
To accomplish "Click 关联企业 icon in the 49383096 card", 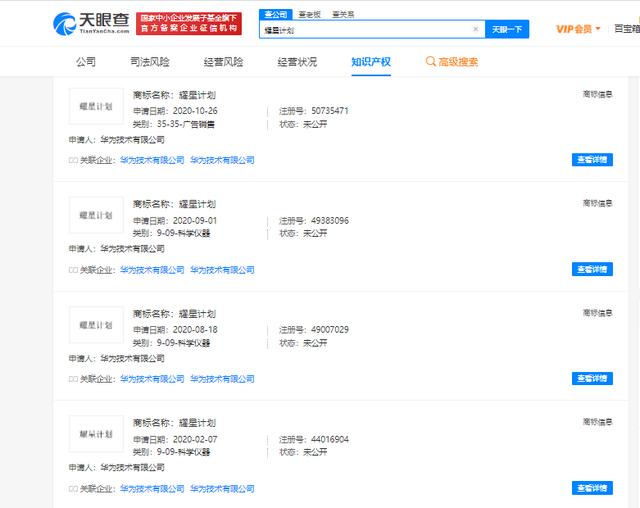I will pyautogui.click(x=73, y=270).
